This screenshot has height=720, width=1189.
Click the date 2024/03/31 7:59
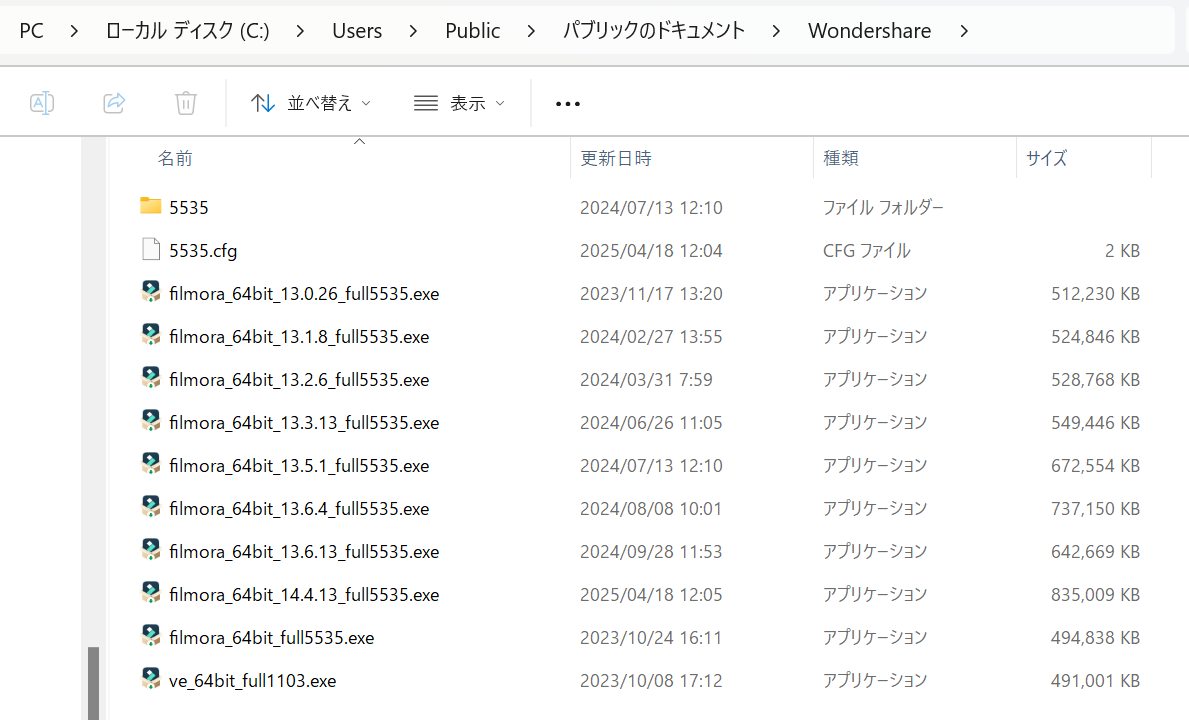tap(646, 380)
